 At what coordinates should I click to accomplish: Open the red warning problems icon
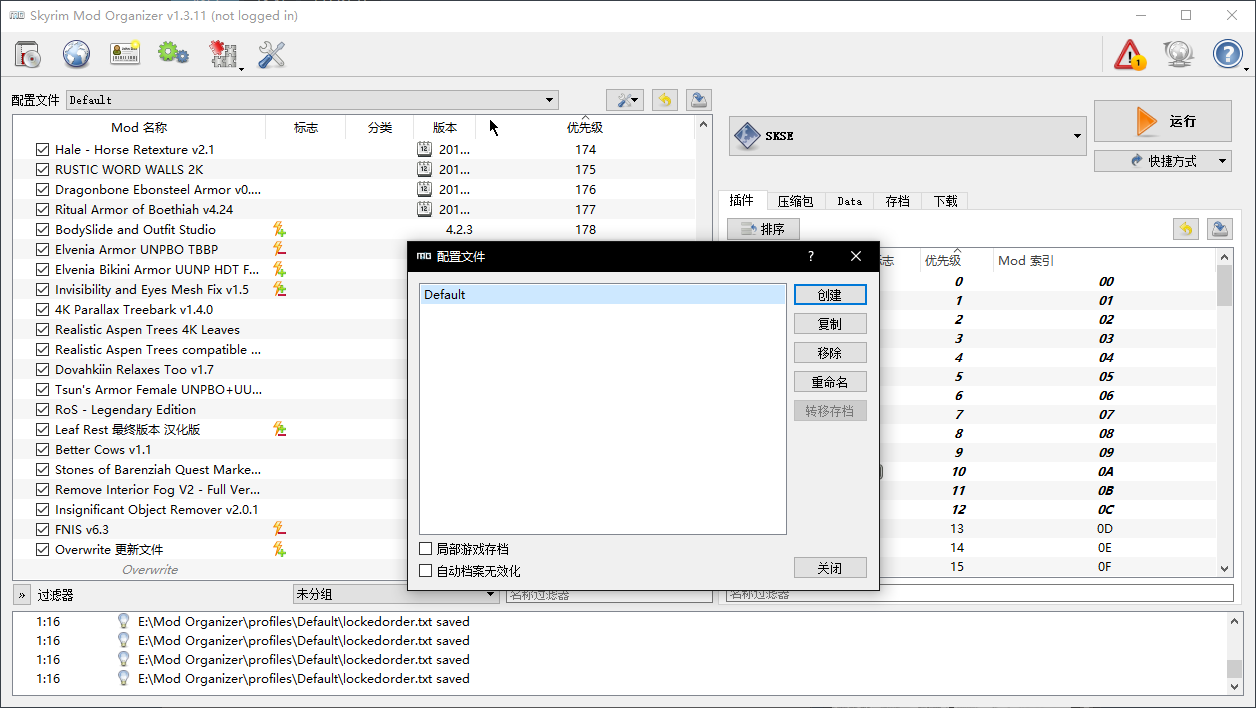click(x=1130, y=54)
